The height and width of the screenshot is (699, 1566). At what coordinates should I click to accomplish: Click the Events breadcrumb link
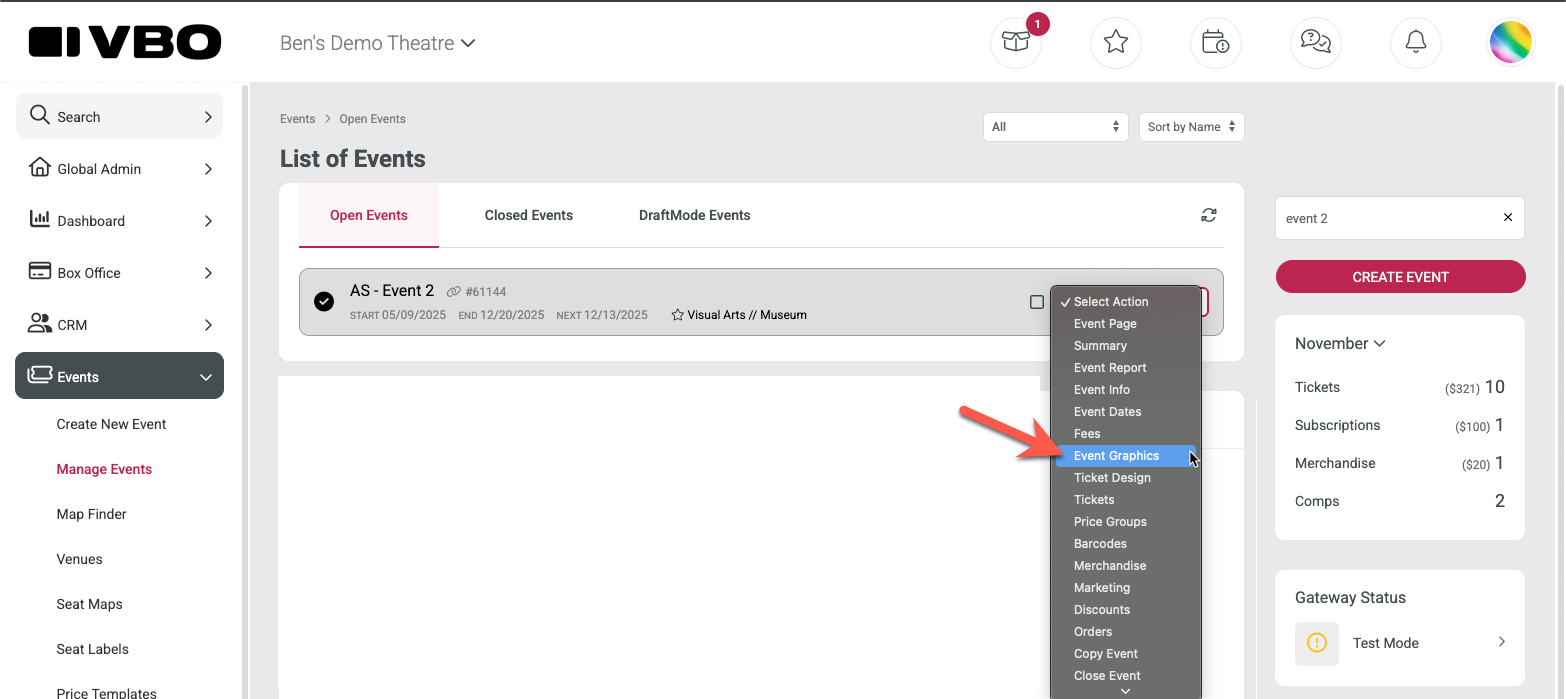tap(298, 119)
